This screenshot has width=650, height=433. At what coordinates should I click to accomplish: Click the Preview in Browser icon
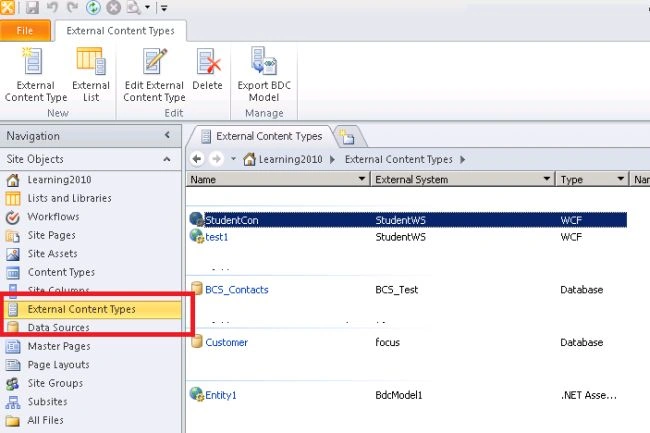133,7
